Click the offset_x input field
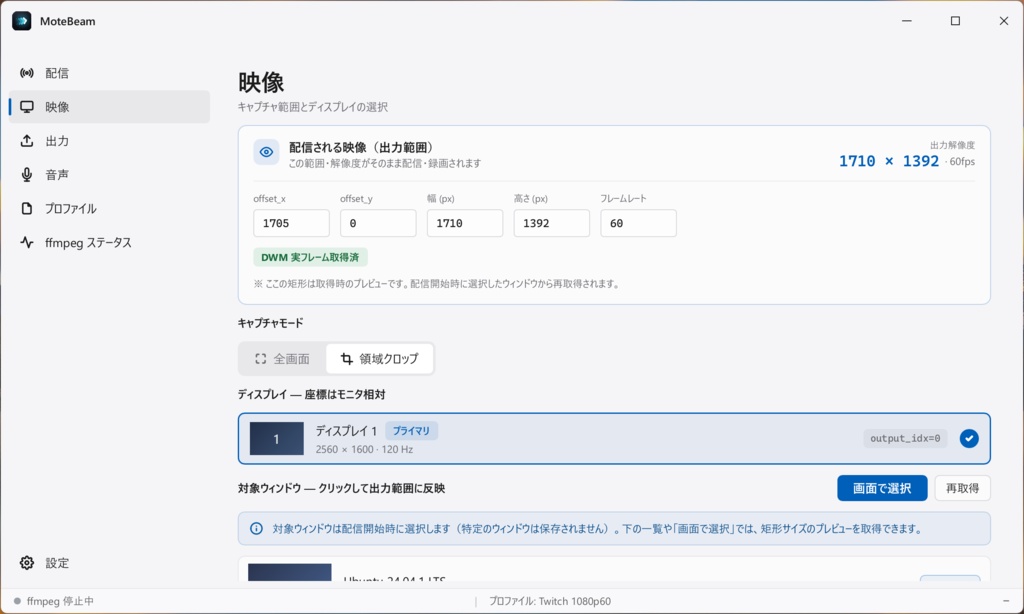Viewport: 1024px width, 614px height. [291, 223]
